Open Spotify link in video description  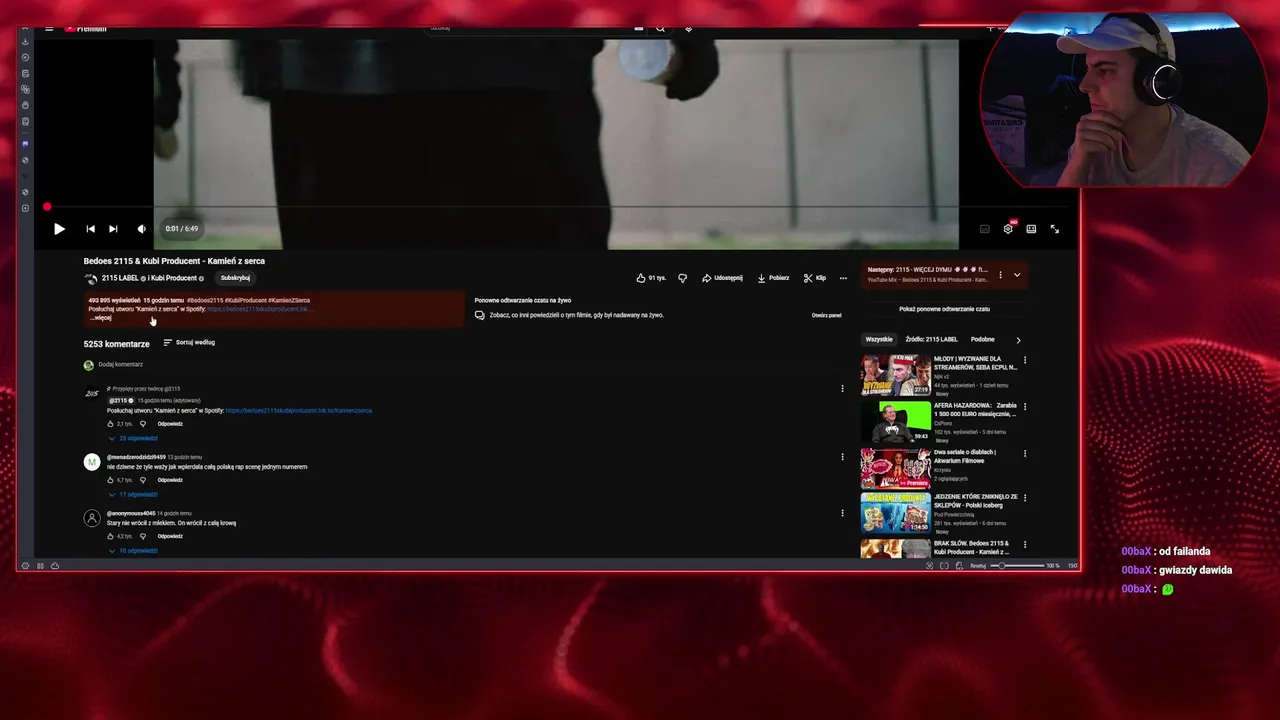click(260, 309)
